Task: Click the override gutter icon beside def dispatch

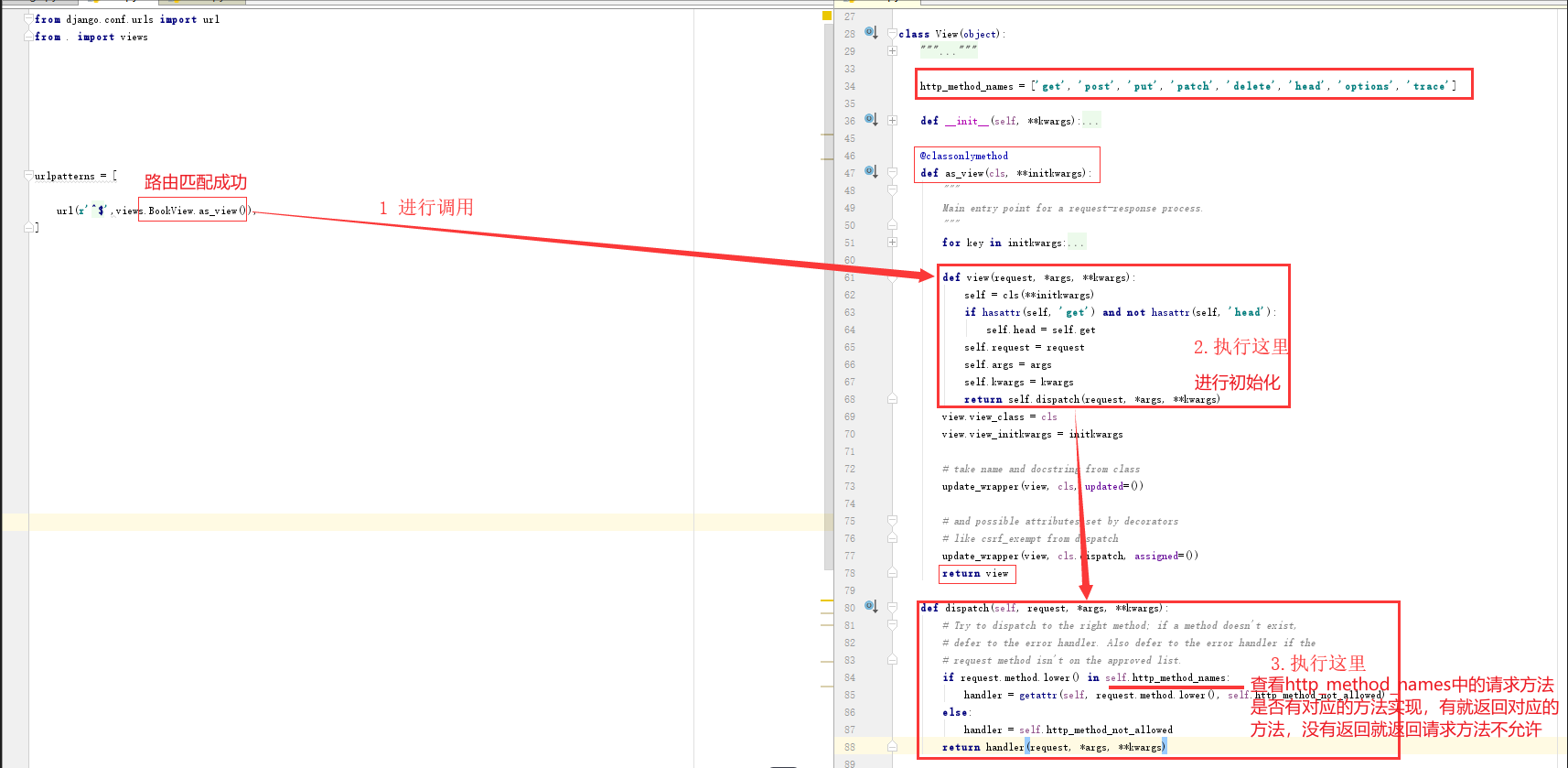Action: 871,607
